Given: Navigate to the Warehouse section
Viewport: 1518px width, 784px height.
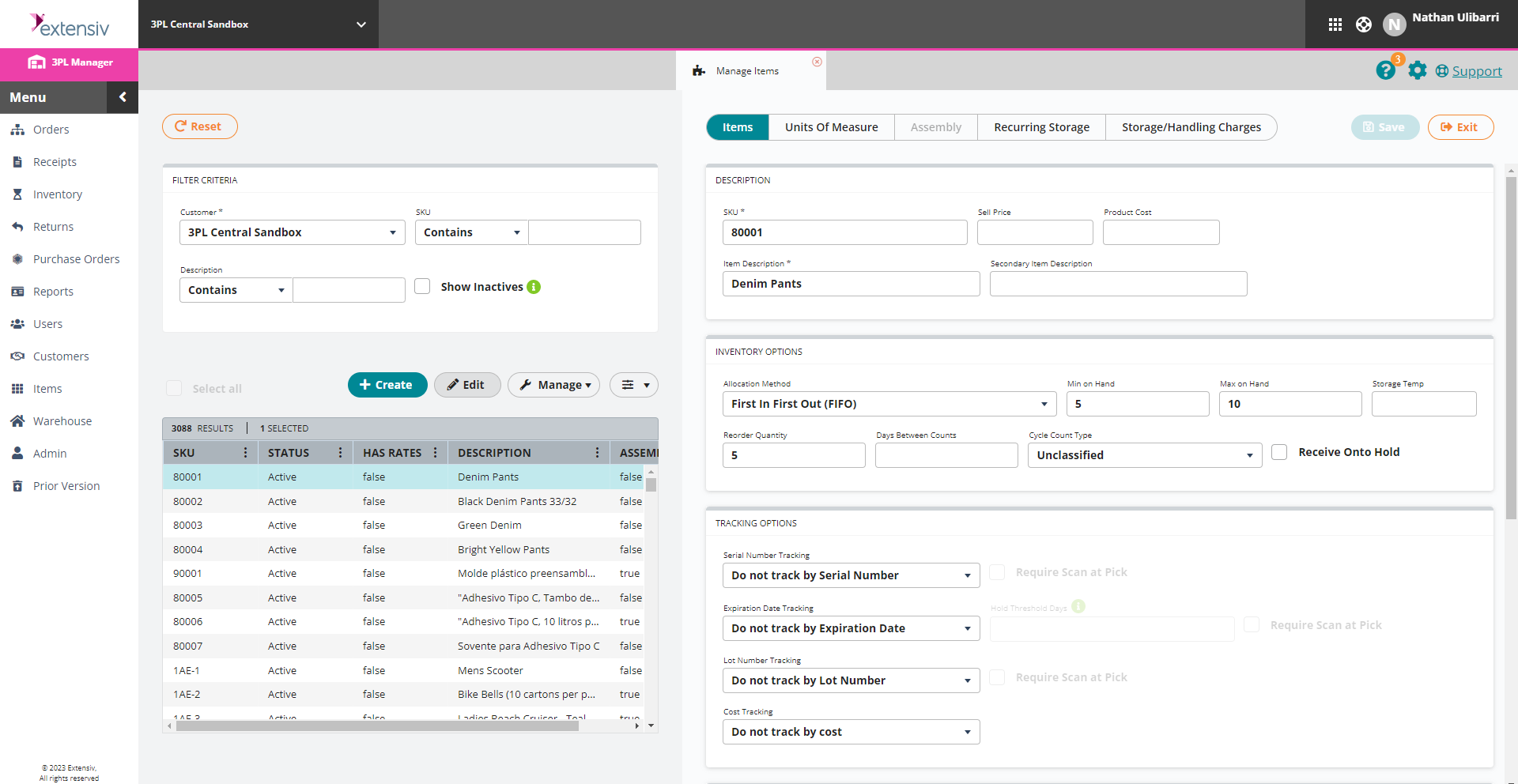Looking at the screenshot, I should click(62, 420).
